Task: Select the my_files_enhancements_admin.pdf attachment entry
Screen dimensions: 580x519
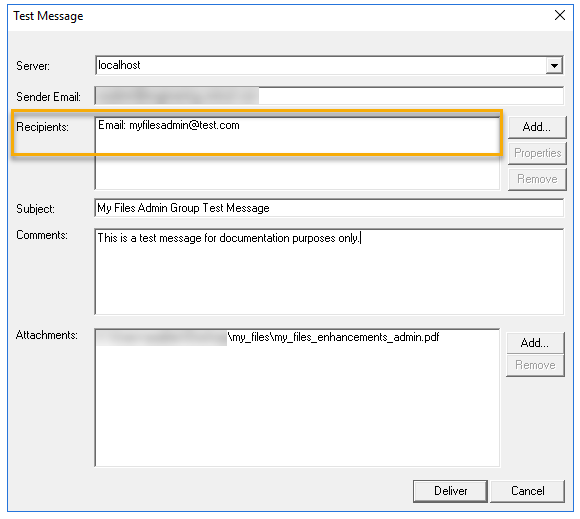Action: (x=269, y=337)
